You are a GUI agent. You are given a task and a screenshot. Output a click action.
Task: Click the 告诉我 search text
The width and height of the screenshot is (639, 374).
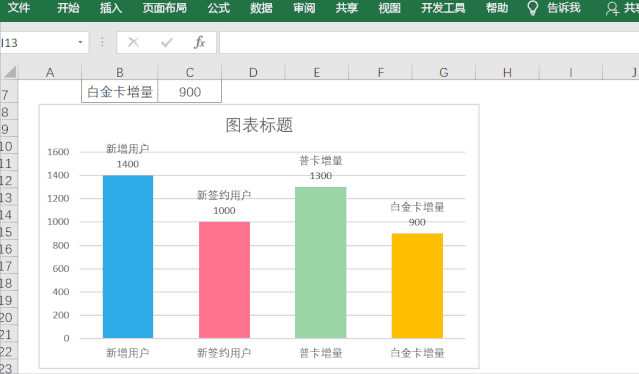(x=564, y=8)
